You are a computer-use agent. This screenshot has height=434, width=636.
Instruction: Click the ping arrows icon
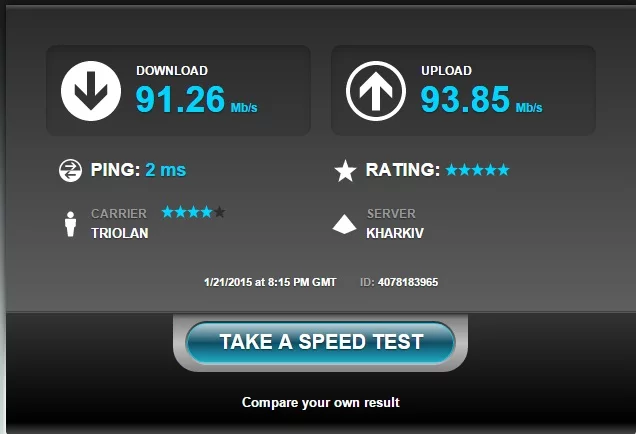pyautogui.click(x=70, y=170)
